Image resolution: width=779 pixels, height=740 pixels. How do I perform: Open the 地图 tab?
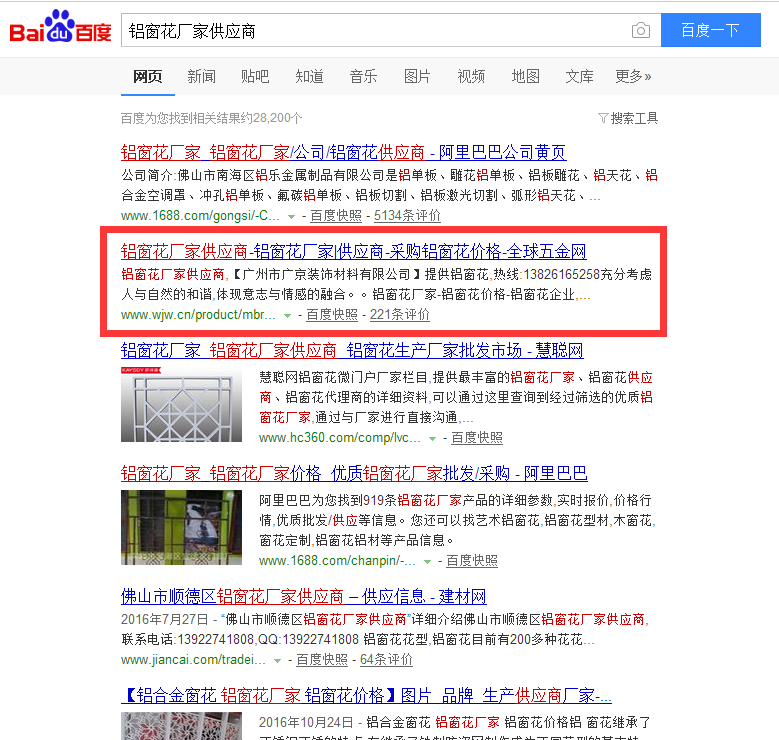point(525,77)
